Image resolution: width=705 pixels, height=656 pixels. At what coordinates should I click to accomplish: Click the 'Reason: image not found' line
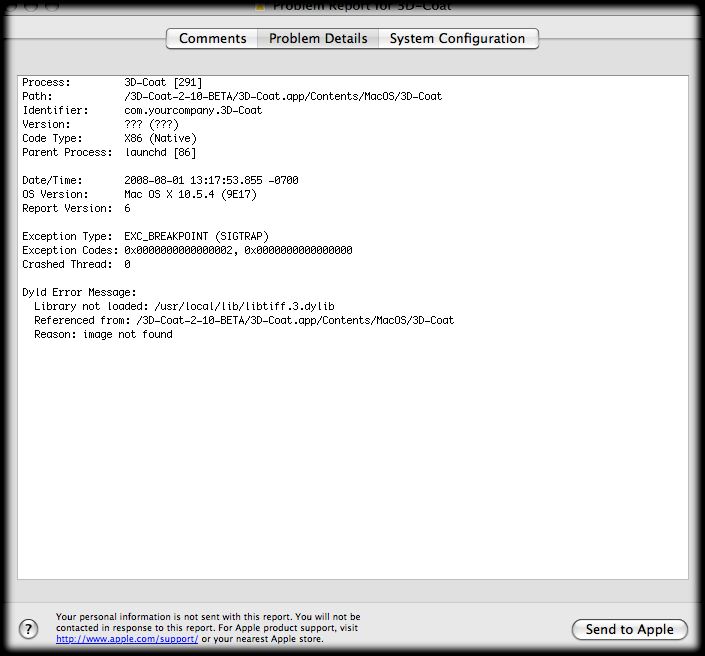103,334
